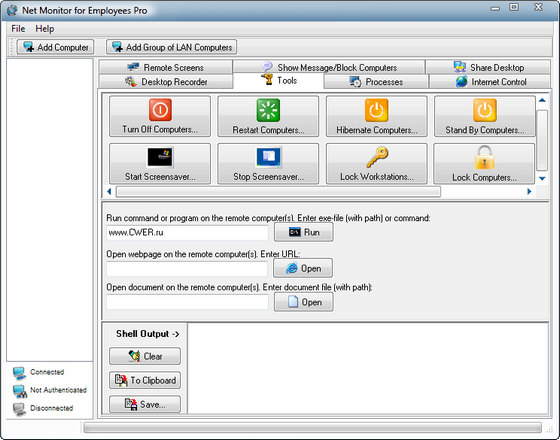
Task: Click the Not Authenticated legend icon
Action: 20,391
